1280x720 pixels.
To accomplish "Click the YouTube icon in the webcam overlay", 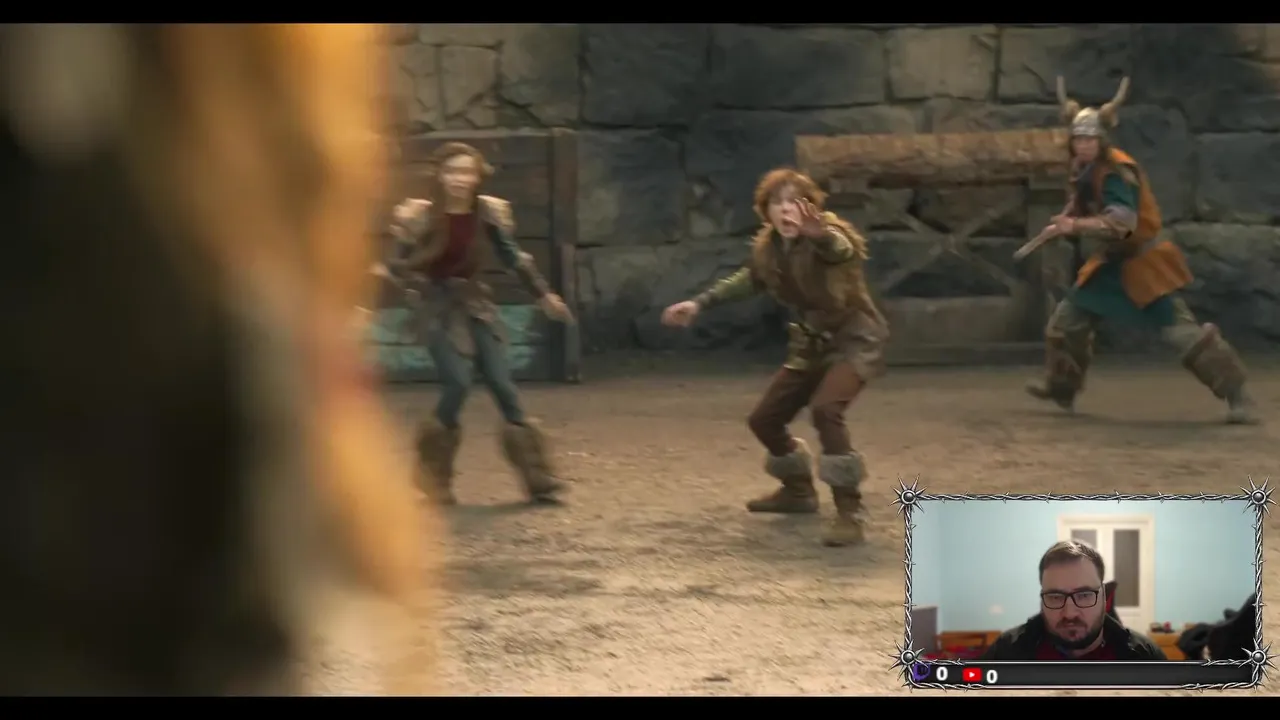I will tap(972, 675).
